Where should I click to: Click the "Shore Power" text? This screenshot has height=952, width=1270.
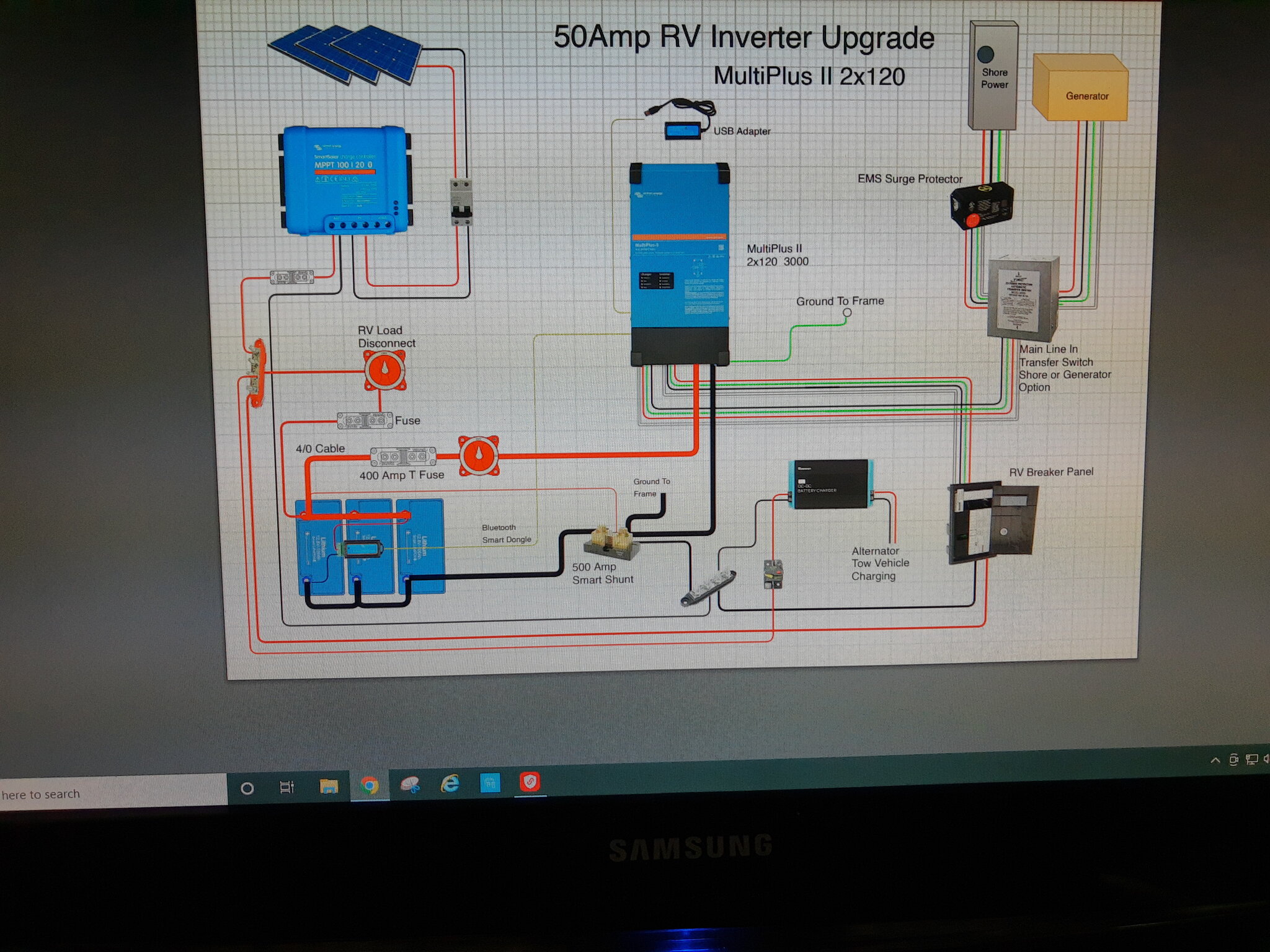tap(995, 79)
